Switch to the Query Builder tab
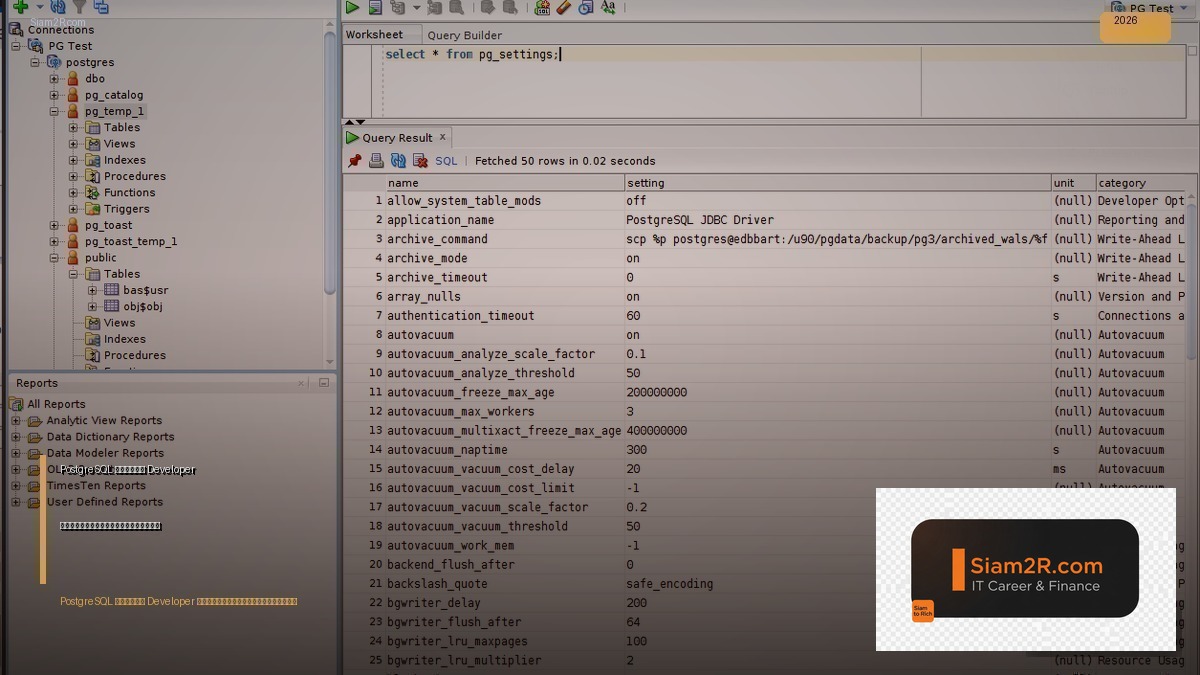Image resolution: width=1200 pixels, height=675 pixels. (x=464, y=35)
